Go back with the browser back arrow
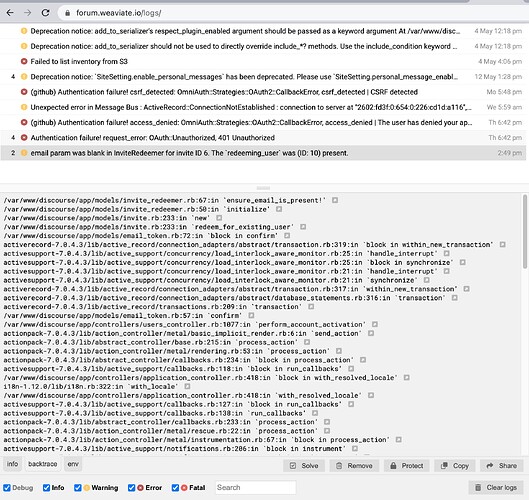Viewport: 529px width, 500px height. pyautogui.click(x=10, y=13)
